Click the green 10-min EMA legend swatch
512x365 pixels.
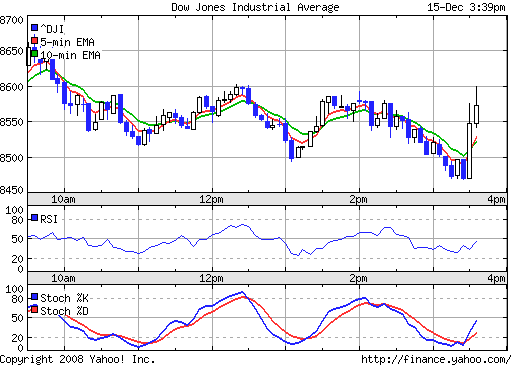pyautogui.click(x=34, y=53)
